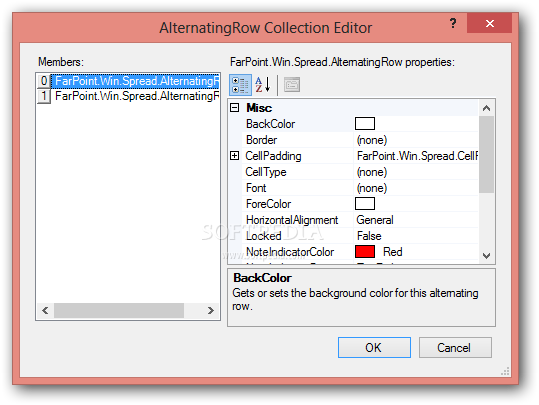Viewport: 539px width, 405px height.
Task: Click the Cancel button
Action: click(x=455, y=348)
